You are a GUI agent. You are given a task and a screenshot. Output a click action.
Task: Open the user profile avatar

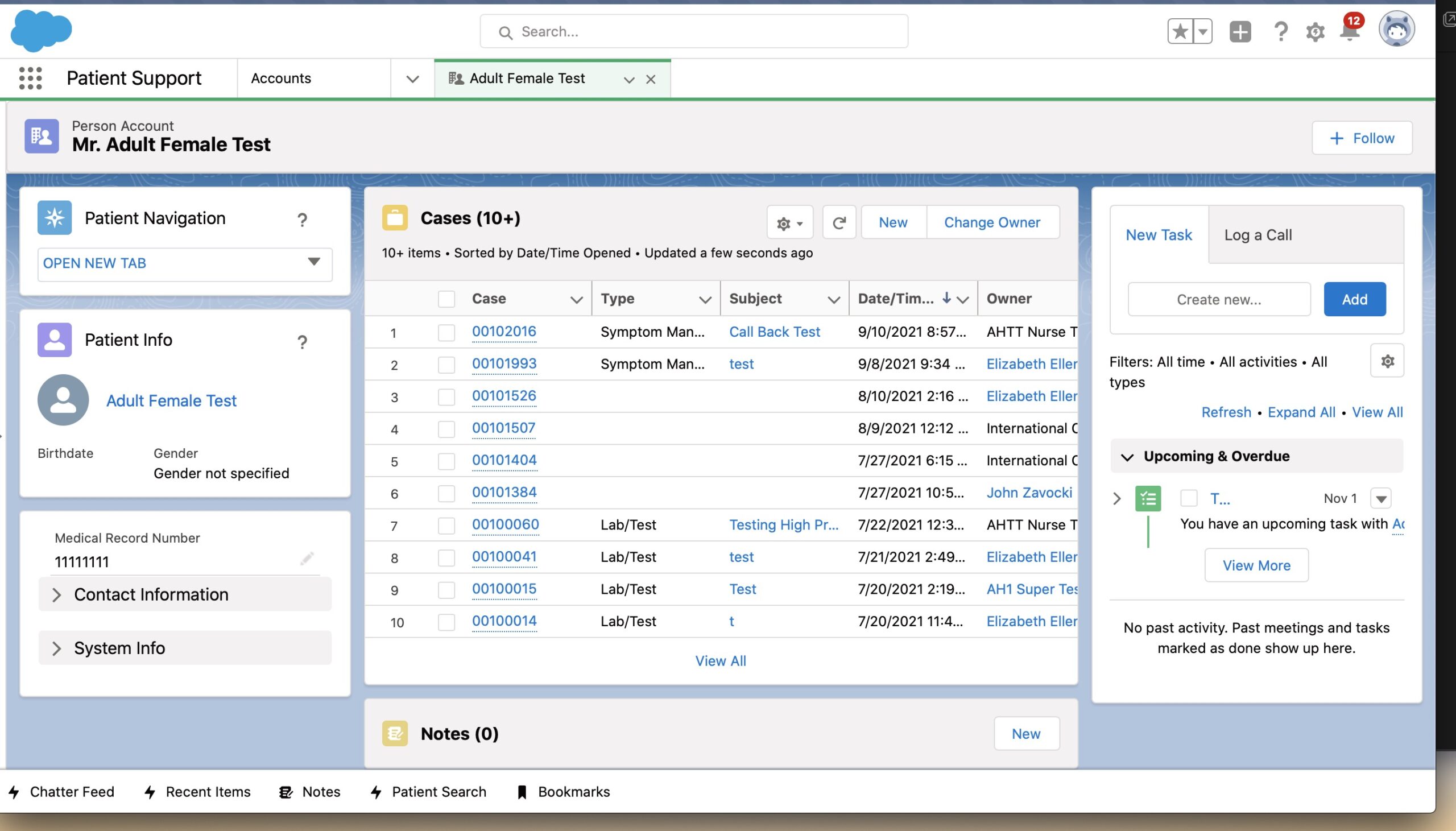tap(1396, 29)
